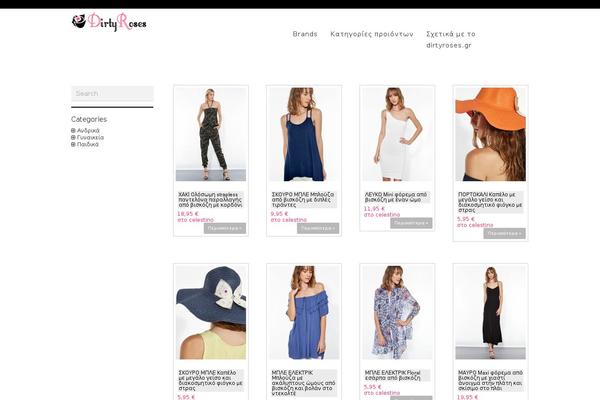Open the floral blue shawl image
The width and height of the screenshot is (600, 400).
pyautogui.click(x=397, y=312)
